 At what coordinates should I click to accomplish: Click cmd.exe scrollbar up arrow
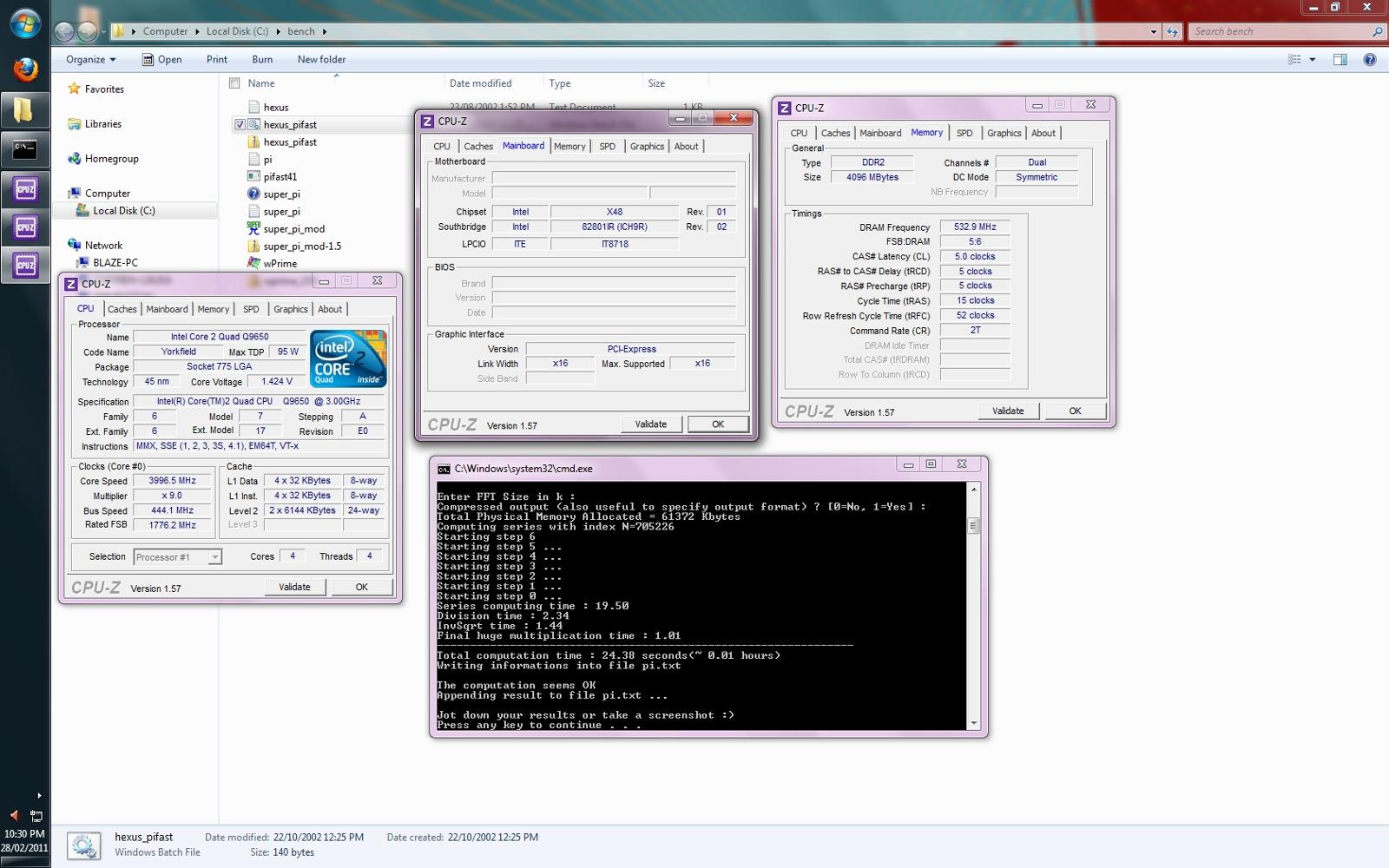[973, 490]
